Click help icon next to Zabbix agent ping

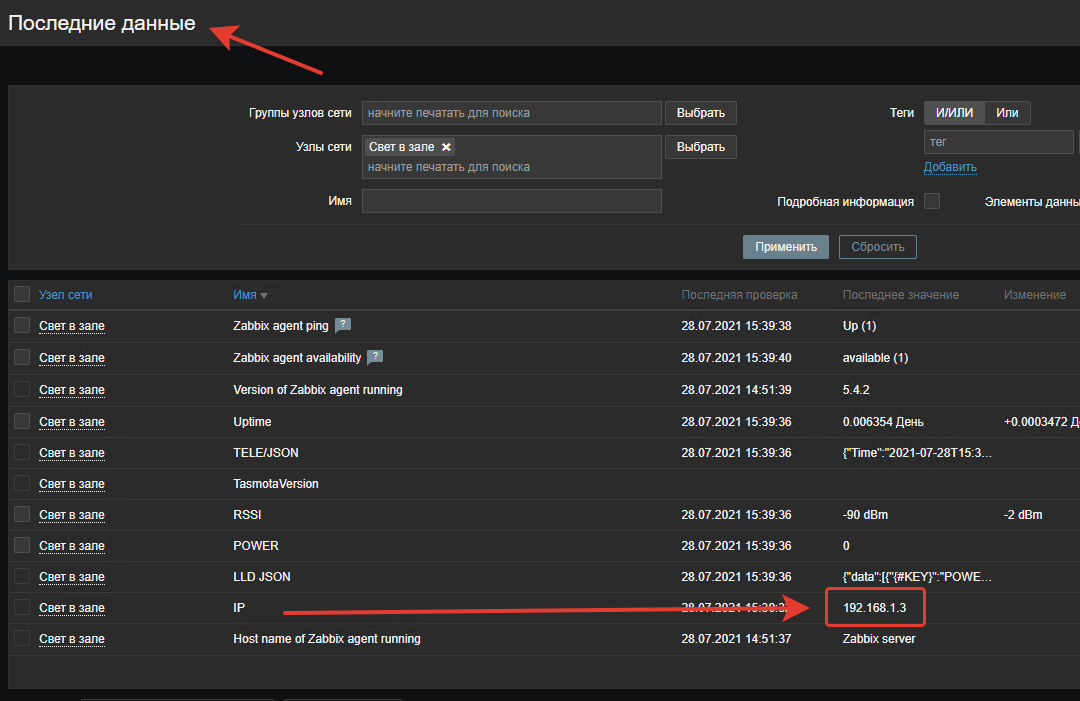coord(342,325)
